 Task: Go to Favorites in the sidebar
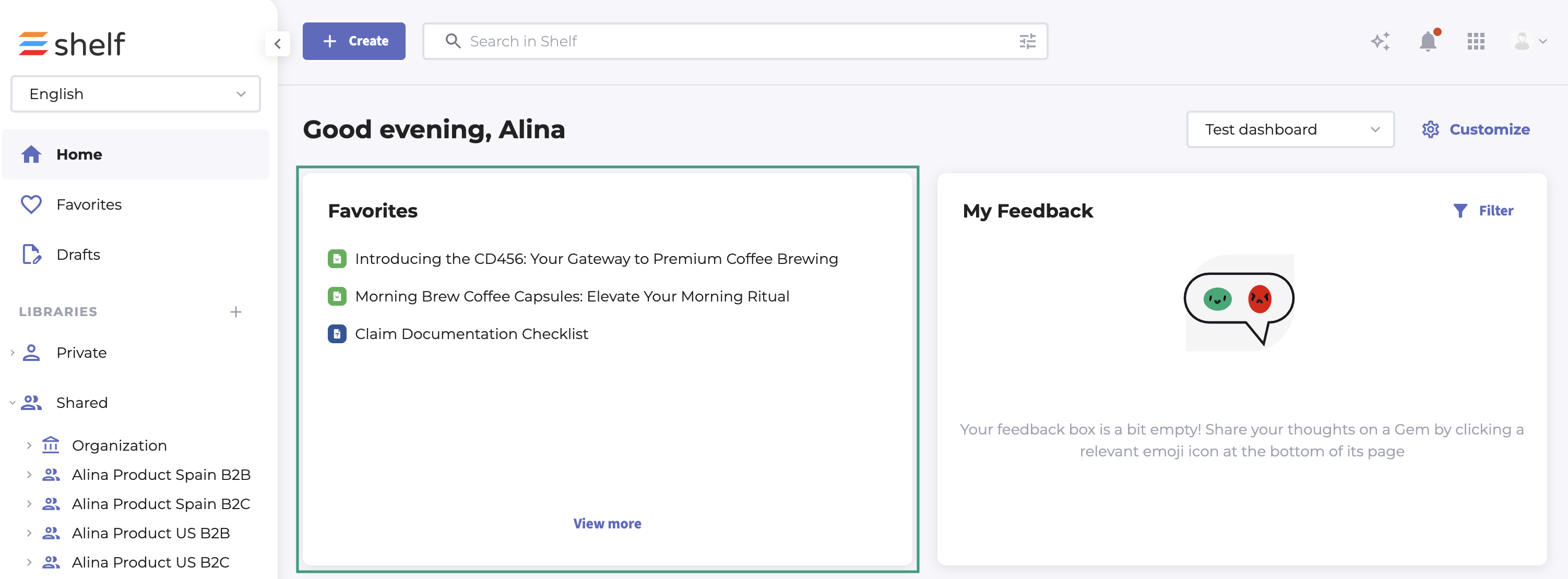click(89, 204)
